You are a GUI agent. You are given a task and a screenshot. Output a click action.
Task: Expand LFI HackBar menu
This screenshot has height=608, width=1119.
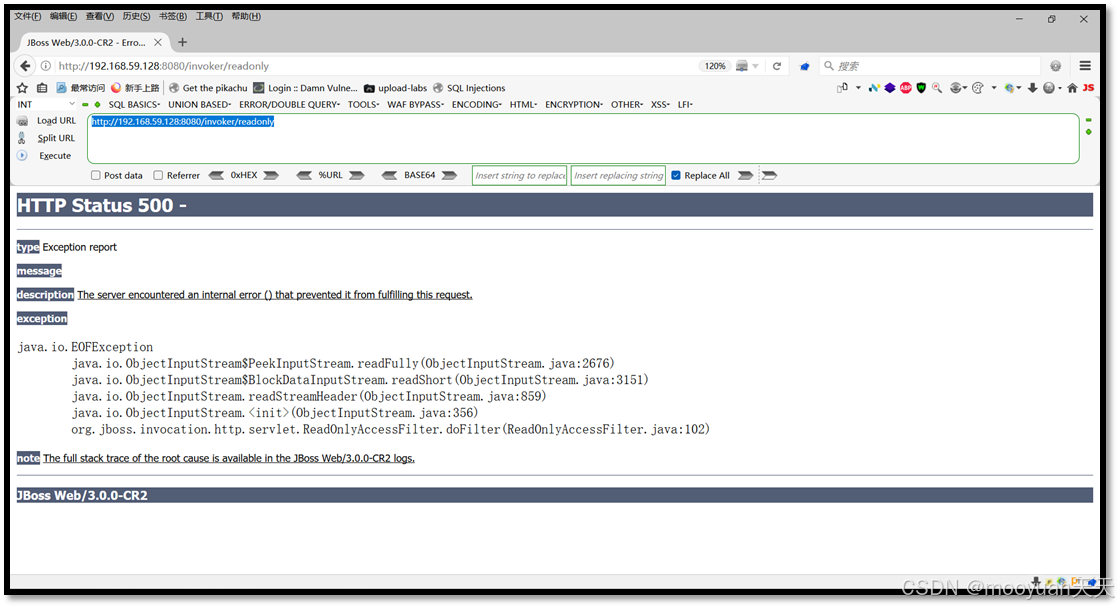pos(686,105)
